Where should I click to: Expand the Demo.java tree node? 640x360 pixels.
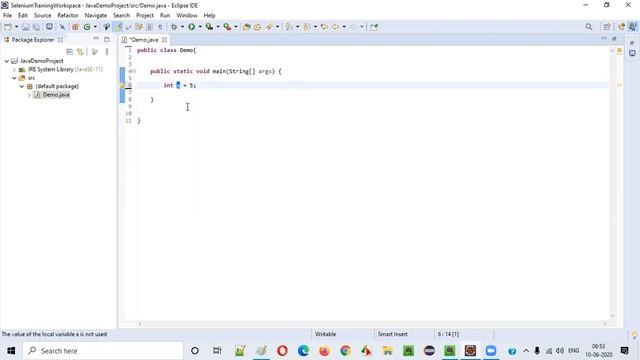[x=29, y=95]
